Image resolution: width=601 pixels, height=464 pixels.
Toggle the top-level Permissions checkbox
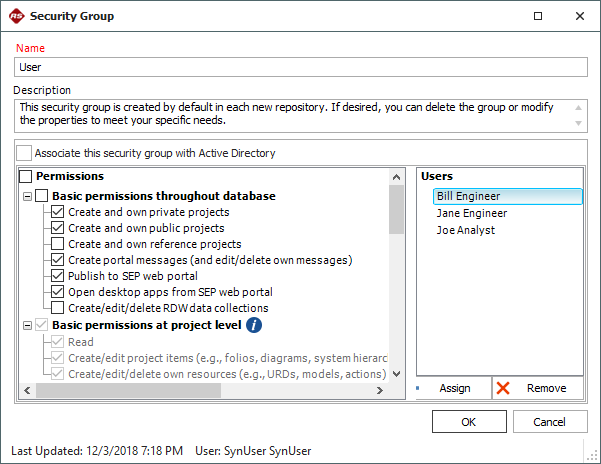[x=25, y=177]
